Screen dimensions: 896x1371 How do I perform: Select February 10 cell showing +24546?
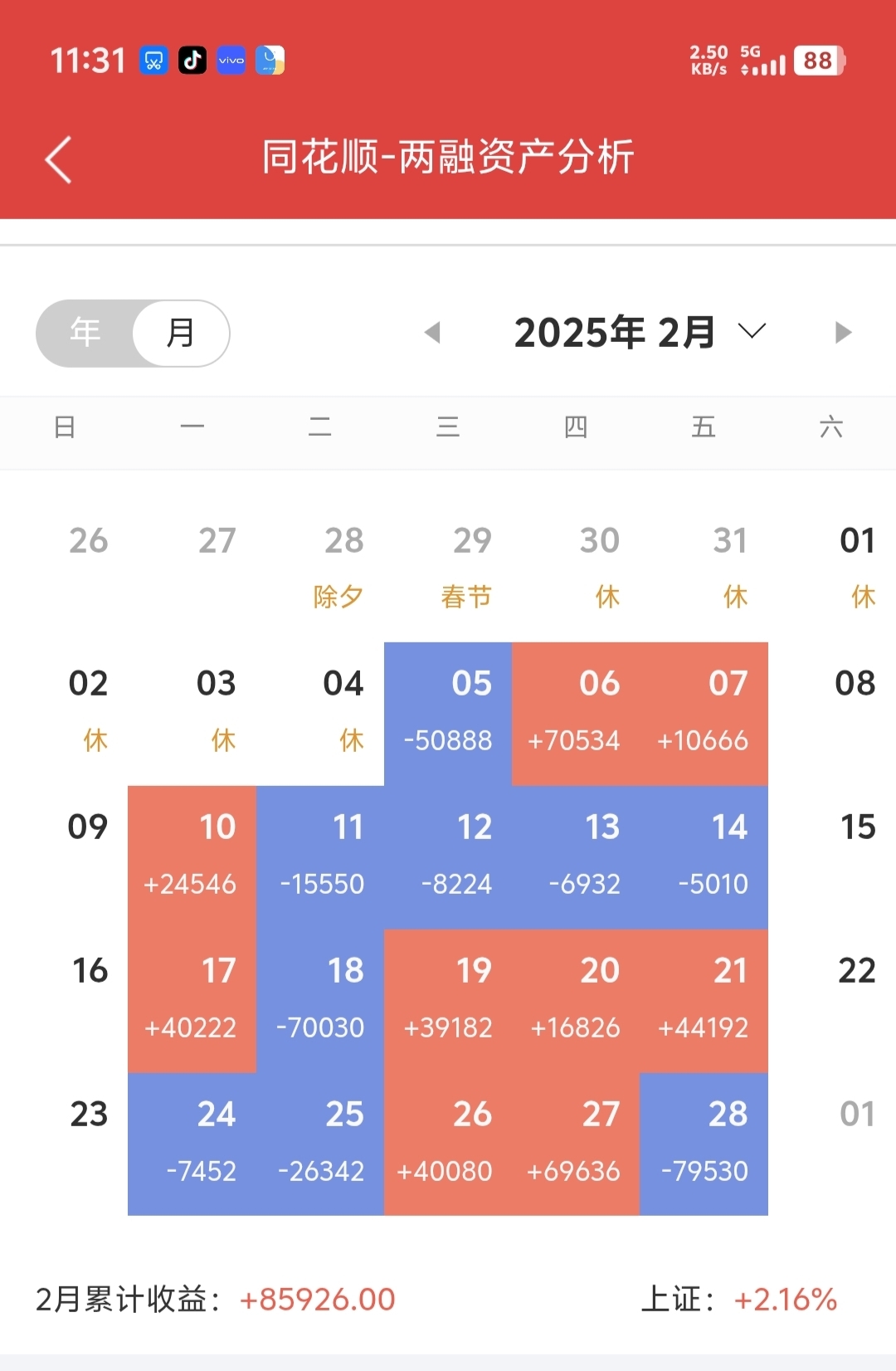192,857
